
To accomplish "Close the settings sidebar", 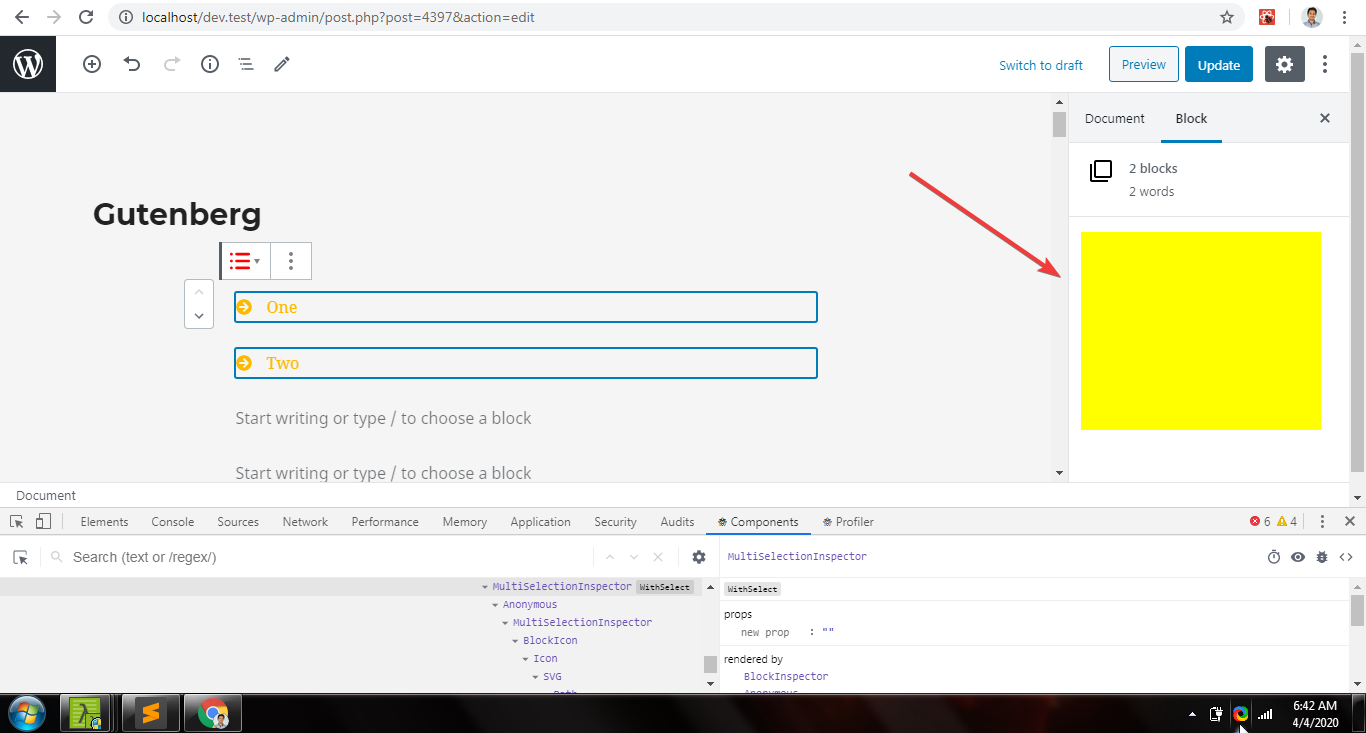I will pos(1325,118).
